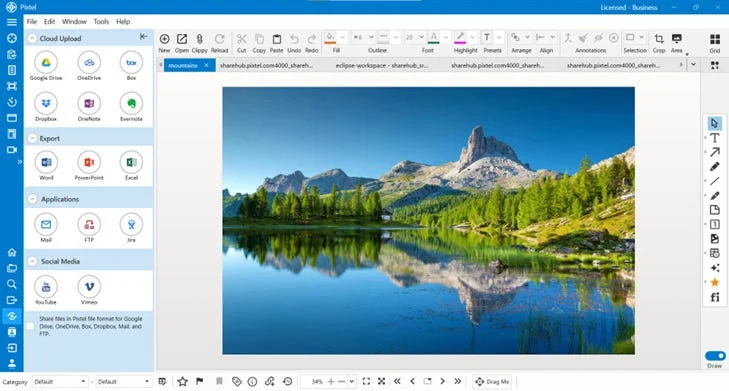The width and height of the screenshot is (729, 391).
Task: Open the Window menu
Action: (74, 22)
